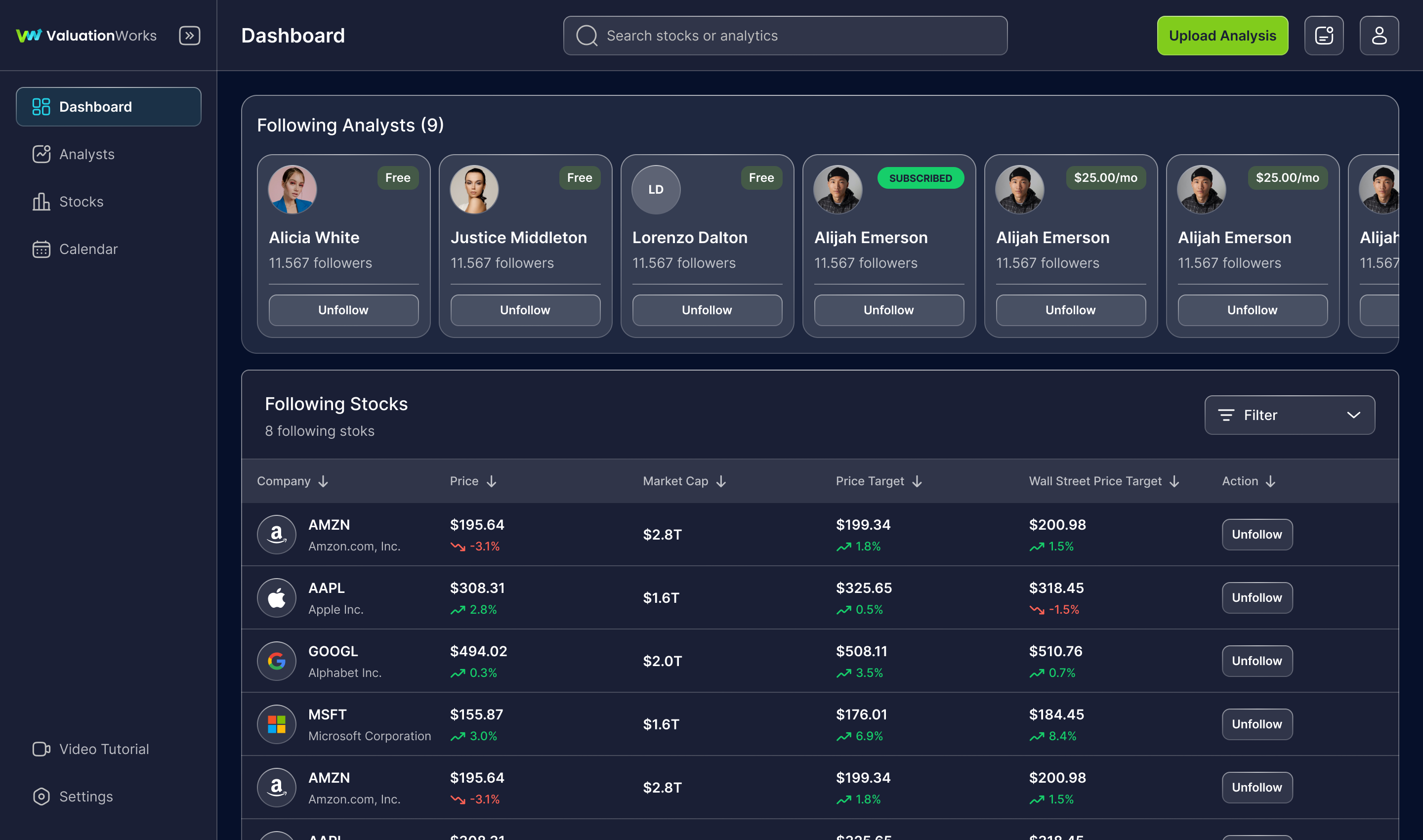Click the Google logo in the GOOGL row
The width and height of the screenshot is (1423, 840).
[276, 661]
